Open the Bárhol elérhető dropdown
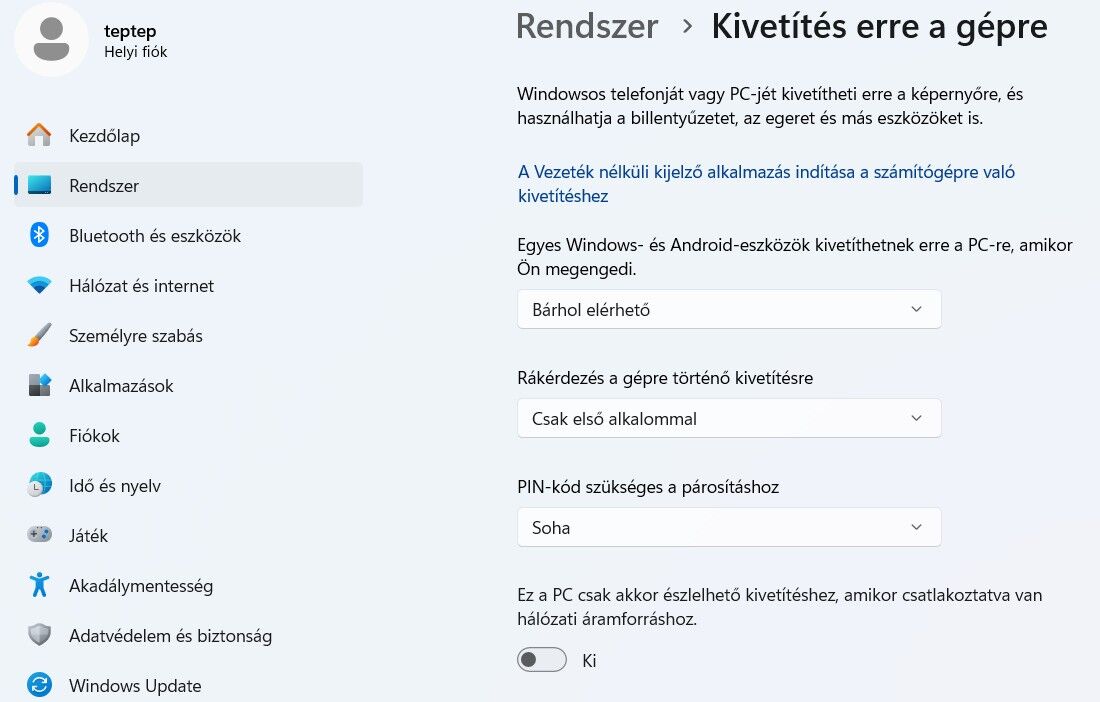 tap(729, 310)
